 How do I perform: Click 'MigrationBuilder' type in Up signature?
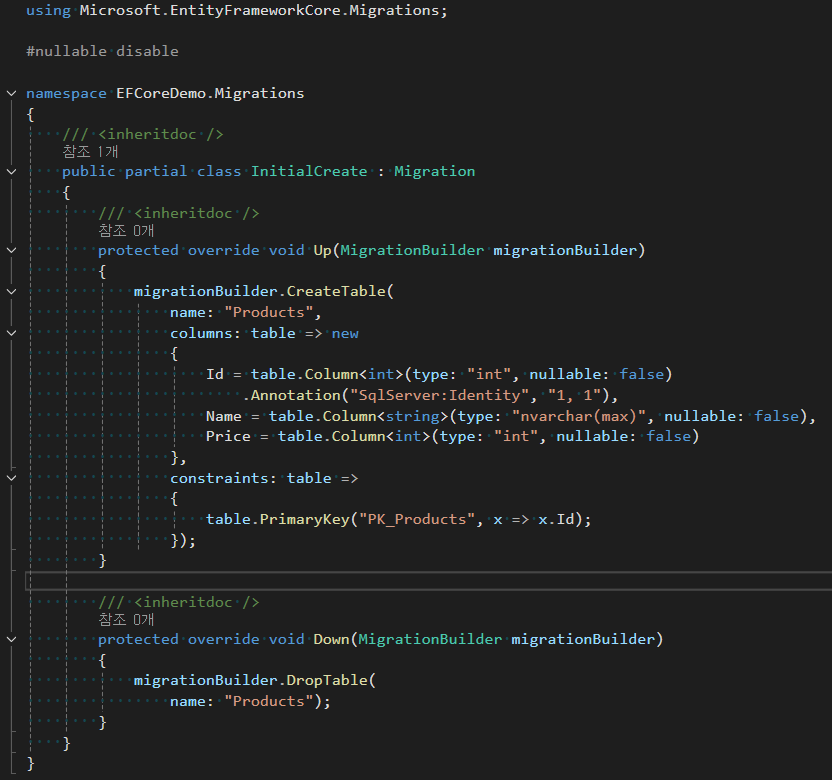(x=412, y=250)
